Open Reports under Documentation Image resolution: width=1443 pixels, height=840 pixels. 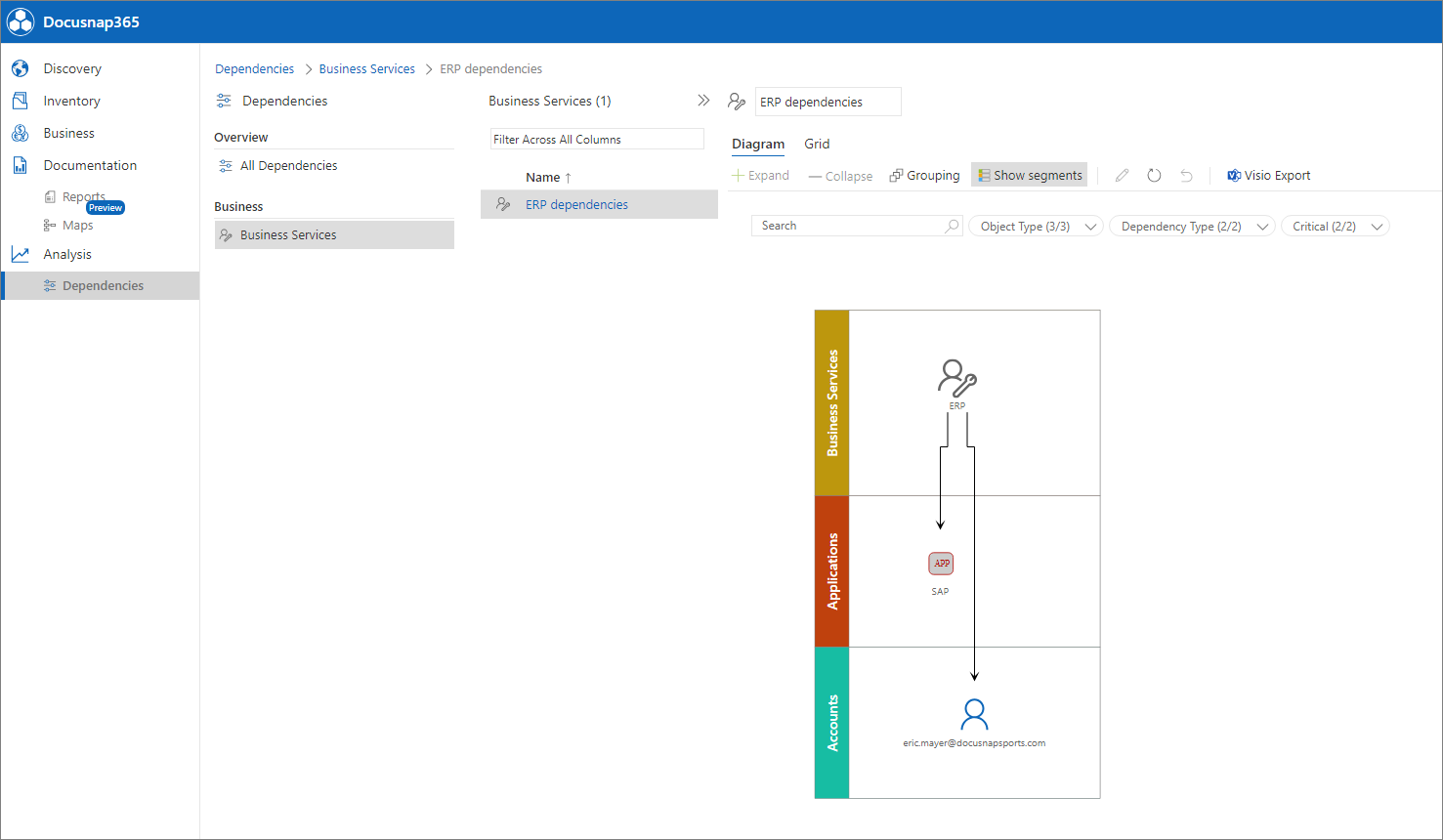[83, 196]
